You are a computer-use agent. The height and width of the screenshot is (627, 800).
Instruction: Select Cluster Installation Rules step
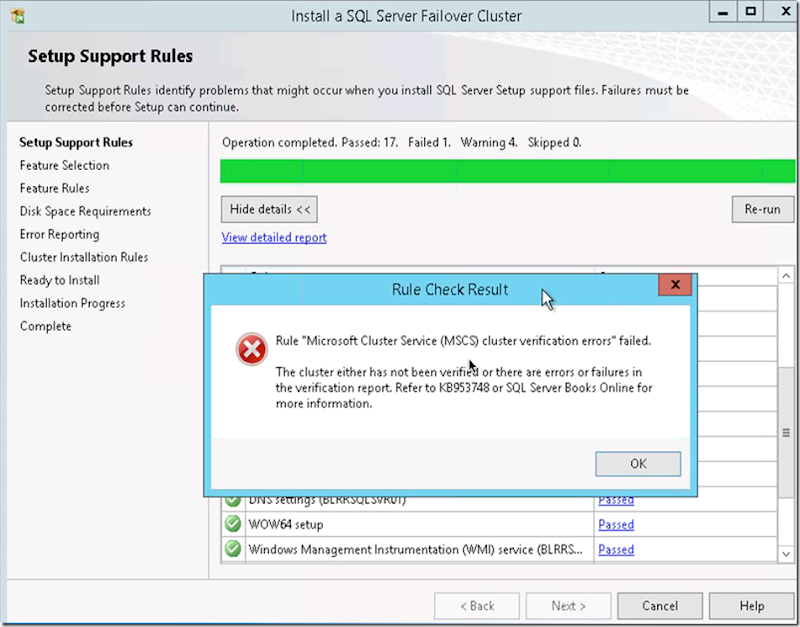[x=84, y=257]
